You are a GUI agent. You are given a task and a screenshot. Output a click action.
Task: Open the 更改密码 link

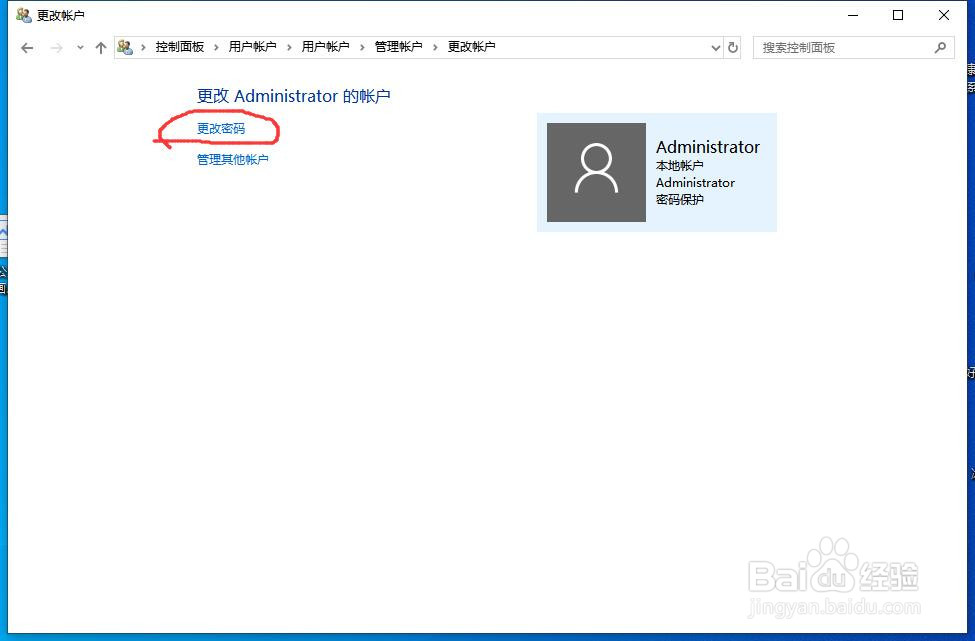(x=221, y=131)
